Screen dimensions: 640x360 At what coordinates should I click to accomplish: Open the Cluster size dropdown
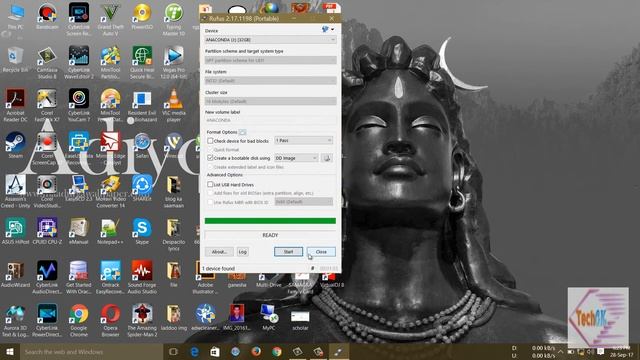coord(270,101)
